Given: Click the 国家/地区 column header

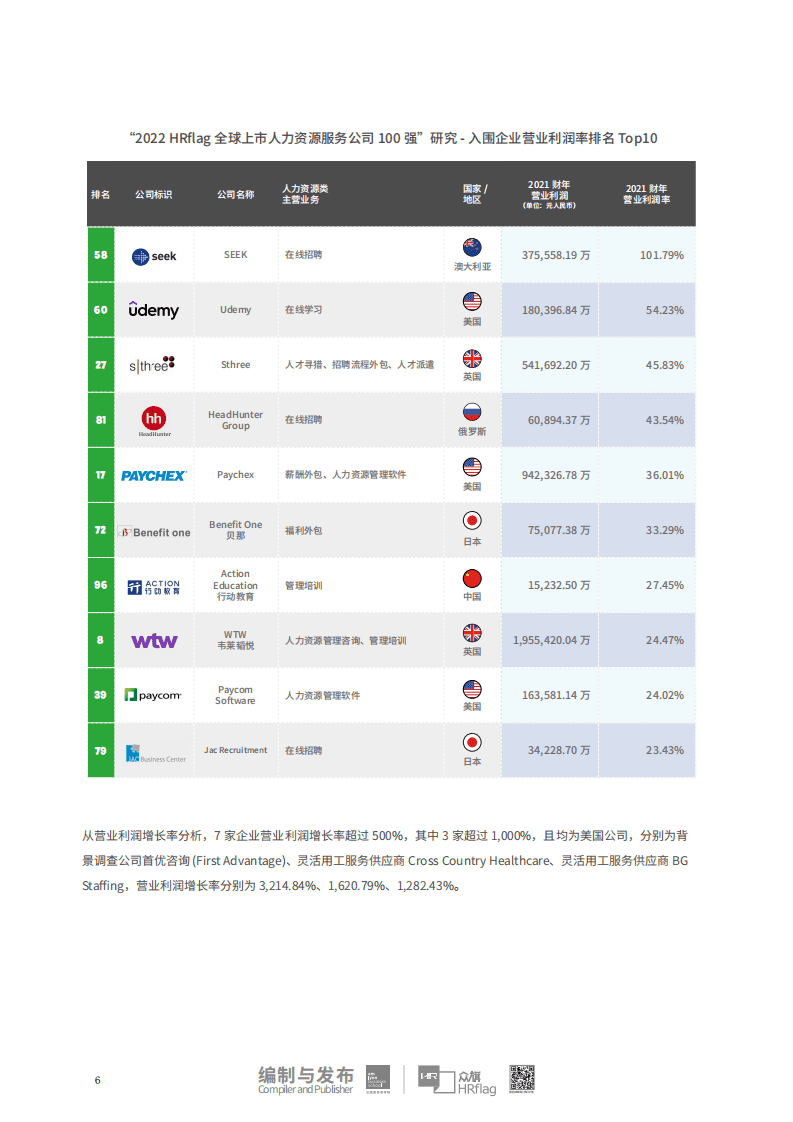Looking at the screenshot, I should (x=475, y=194).
